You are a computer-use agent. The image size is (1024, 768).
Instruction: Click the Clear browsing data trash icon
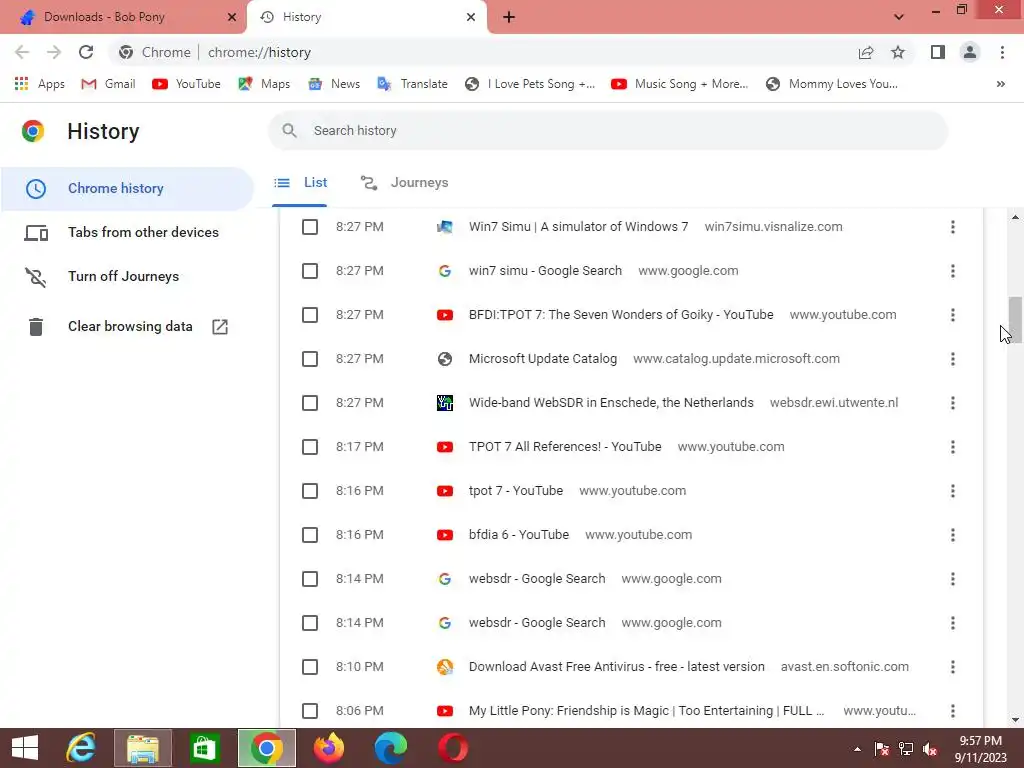[x=36, y=327]
